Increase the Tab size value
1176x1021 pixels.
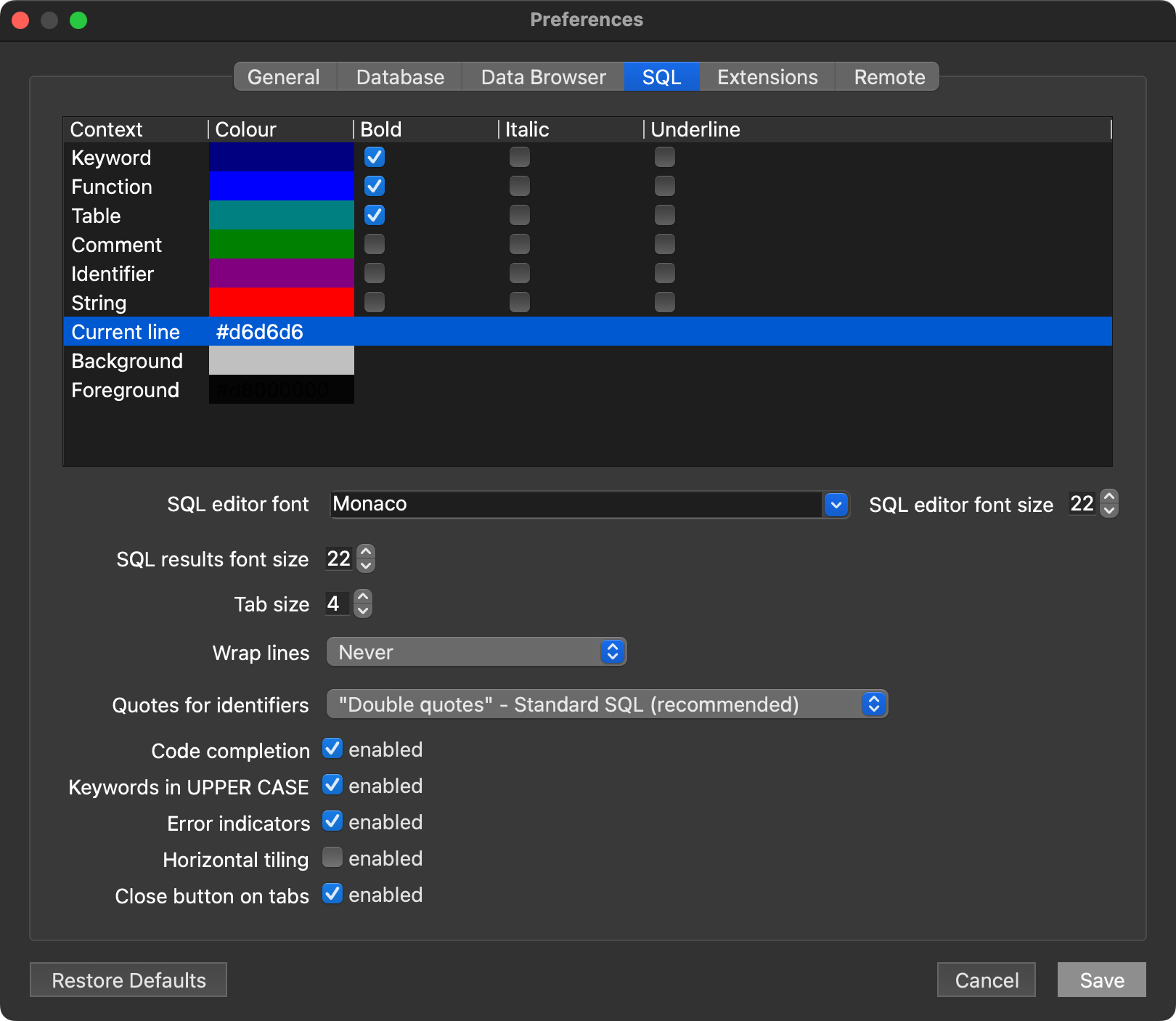(363, 596)
